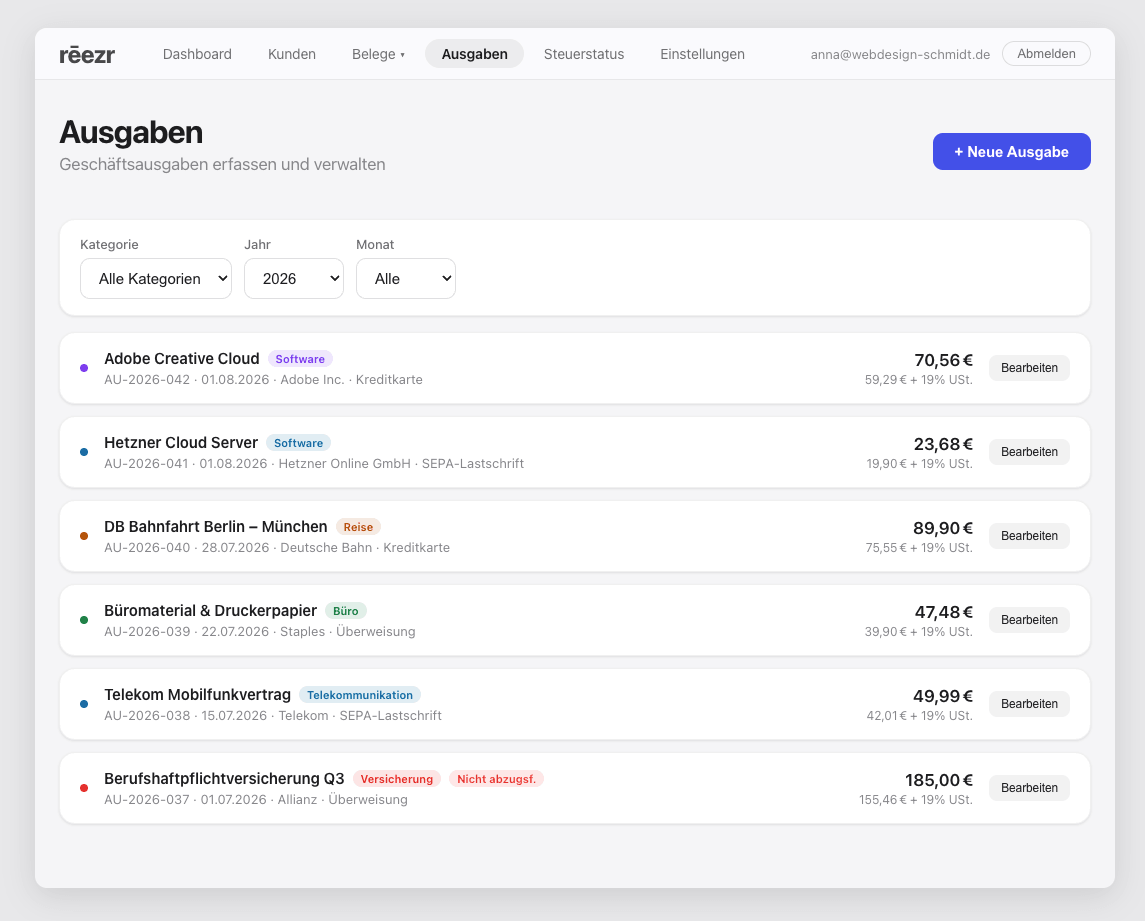Click the 155,46 € + 19% USt. breakdown

(916, 800)
